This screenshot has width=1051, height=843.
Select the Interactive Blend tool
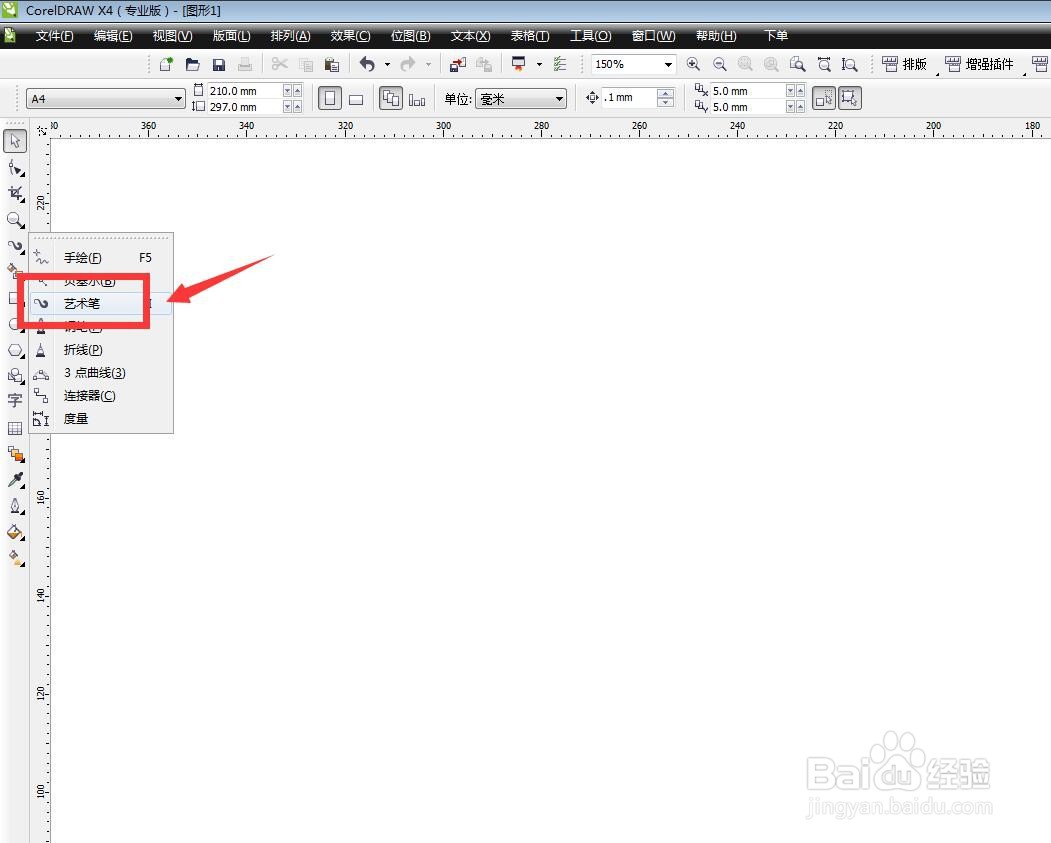pos(15,454)
